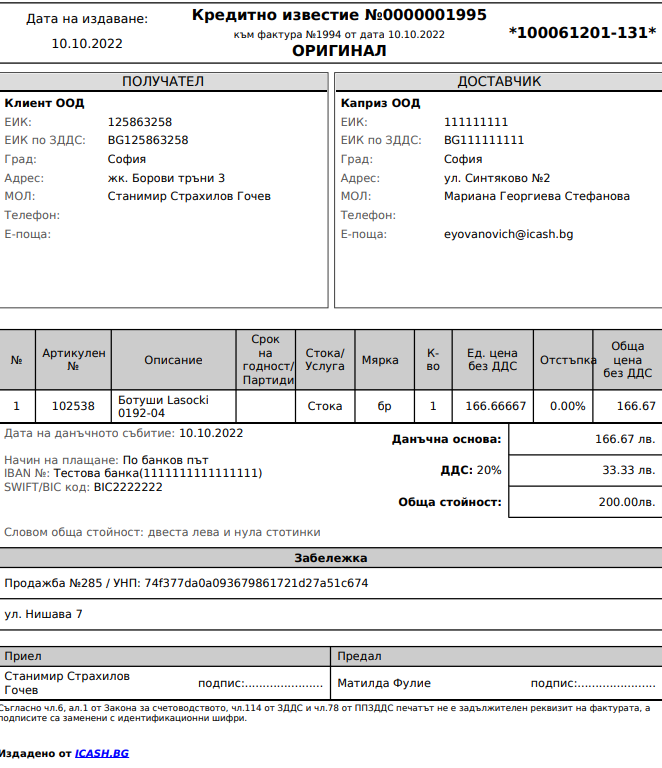Image resolution: width=662 pixels, height=768 pixels.
Task: Select the issue date 10.10.2022
Action: pyautogui.click(x=87, y=44)
